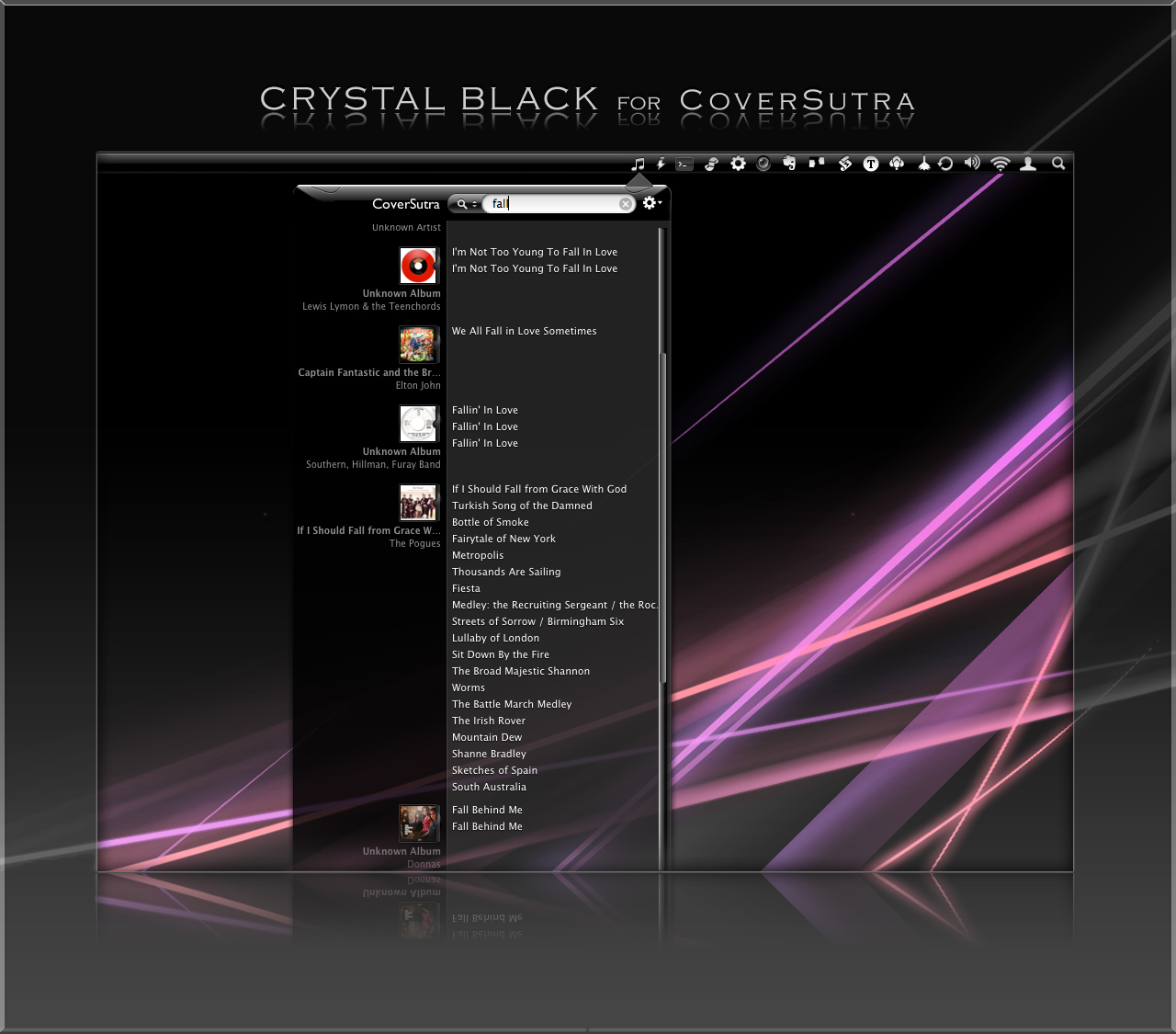Image resolution: width=1176 pixels, height=1034 pixels.
Task: Play 'The Irish Rover'
Action: (488, 721)
